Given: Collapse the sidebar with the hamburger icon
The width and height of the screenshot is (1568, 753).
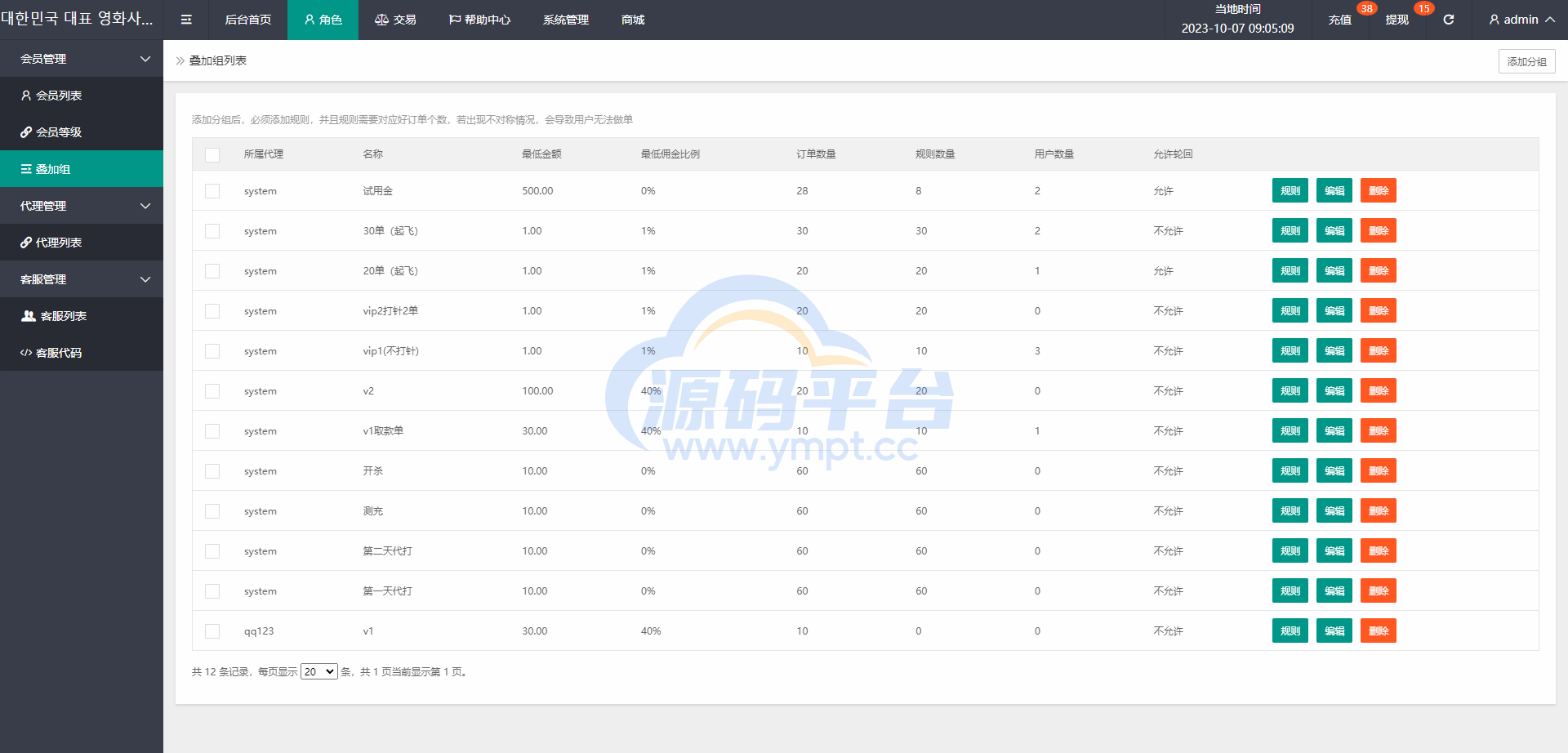Looking at the screenshot, I should point(186,20).
